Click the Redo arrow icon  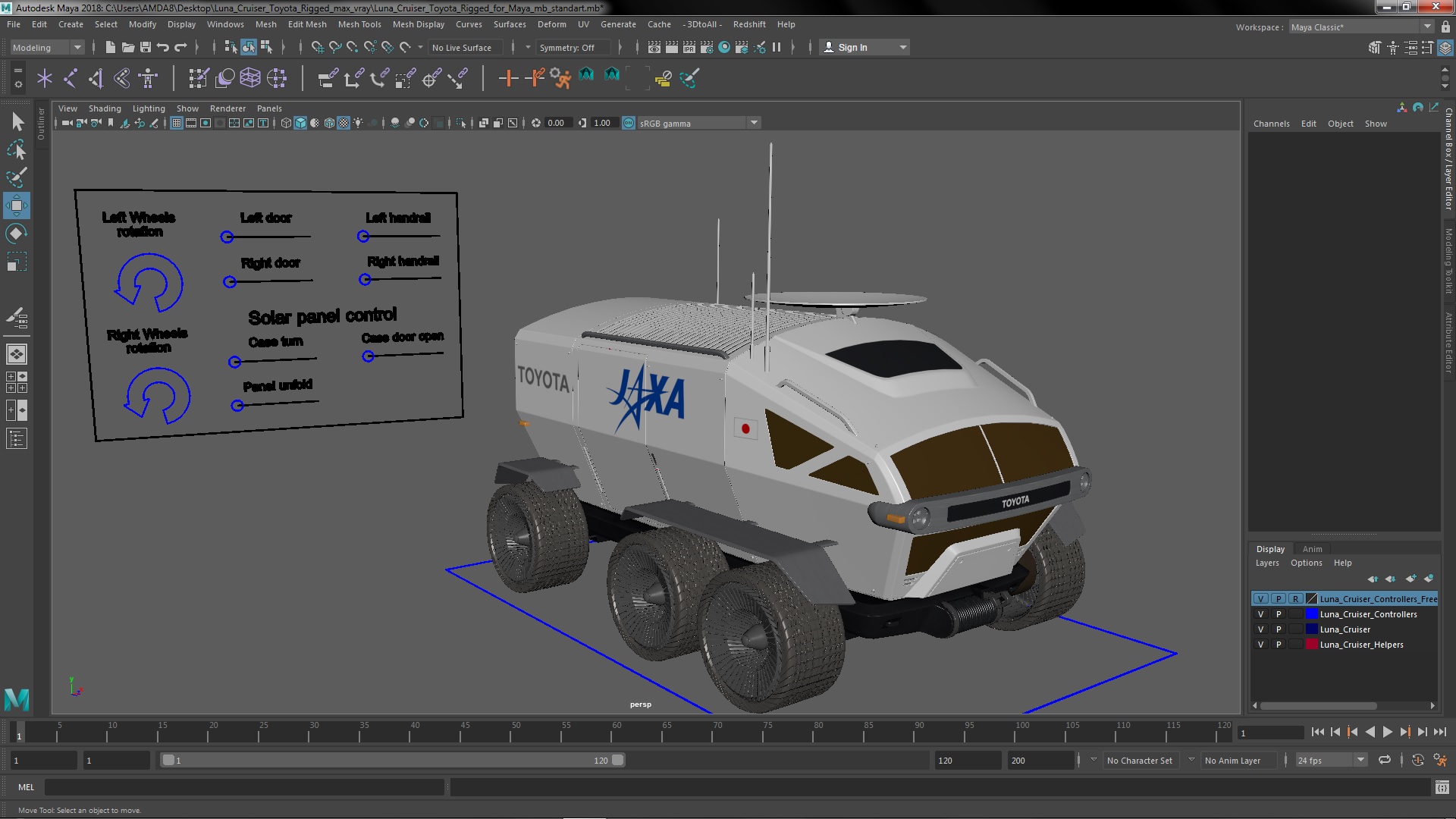pyautogui.click(x=180, y=47)
